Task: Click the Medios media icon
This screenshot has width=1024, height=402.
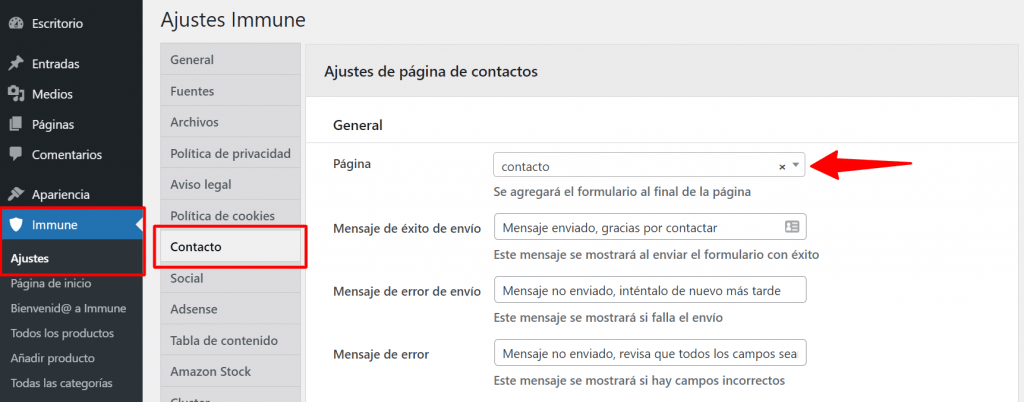Action: (16, 94)
